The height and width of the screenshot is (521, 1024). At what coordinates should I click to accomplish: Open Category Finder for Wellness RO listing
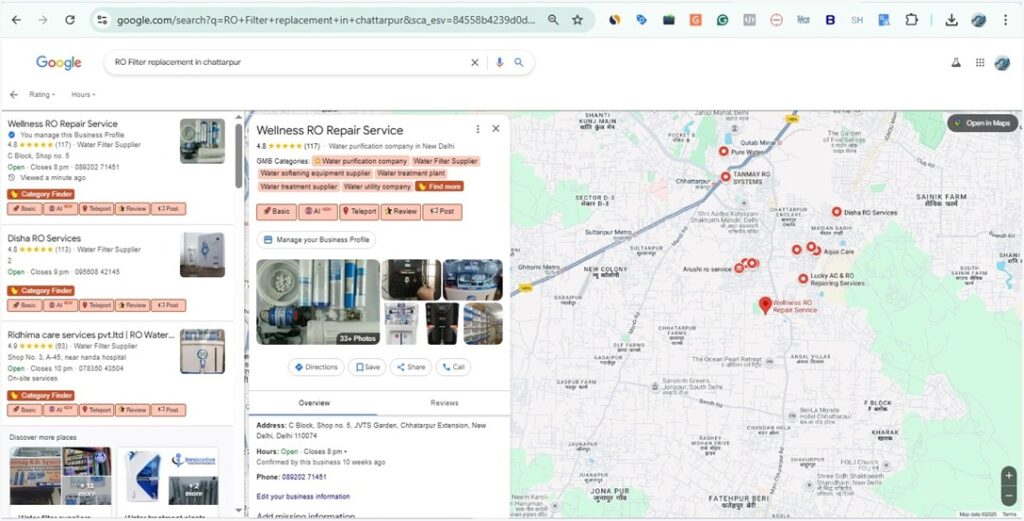click(x=40, y=194)
